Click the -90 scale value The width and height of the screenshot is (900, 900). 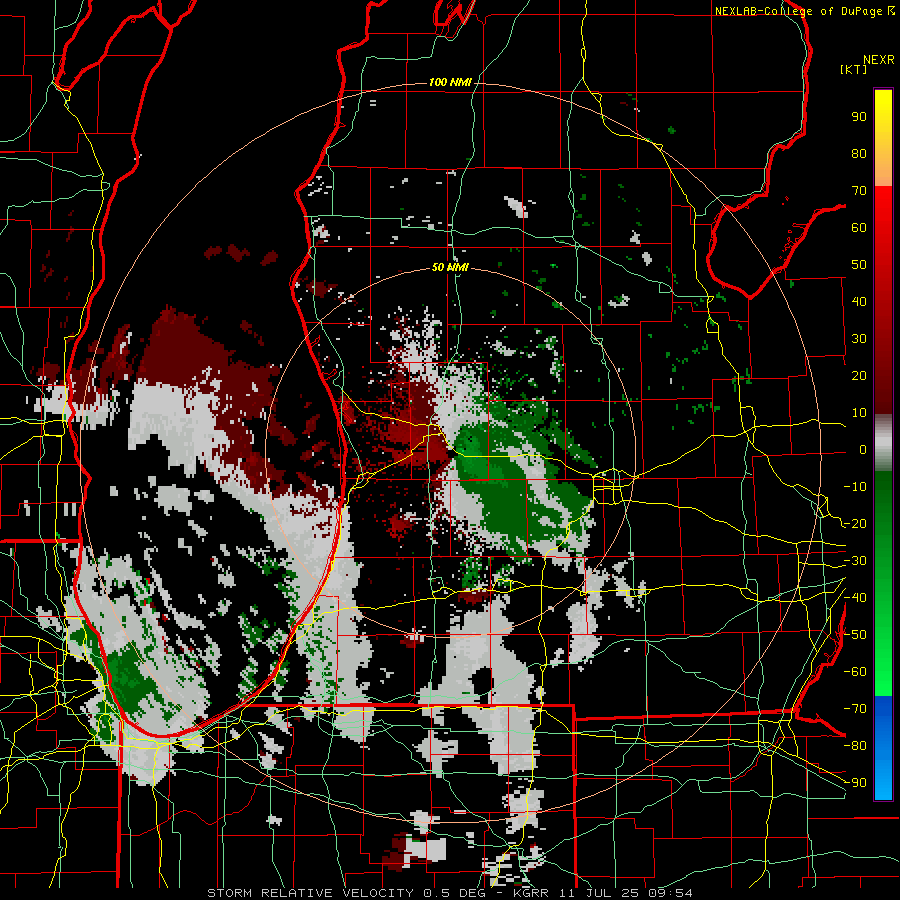point(855,783)
